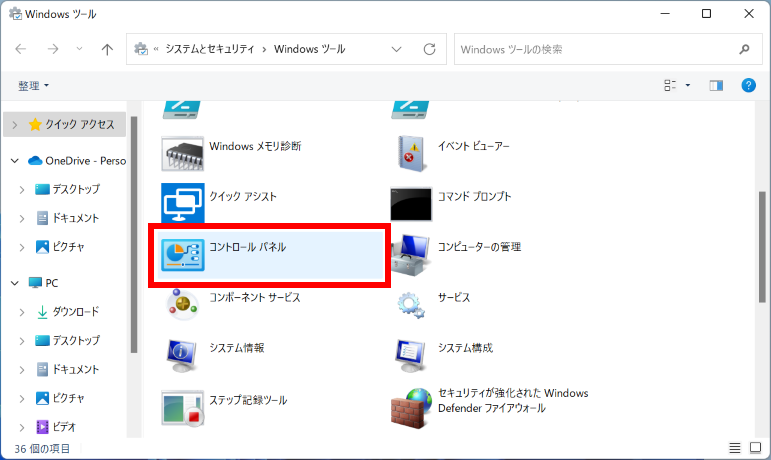Click the ステップ記録ツール label
The image size is (771, 460).
pyautogui.click(x=248, y=400)
